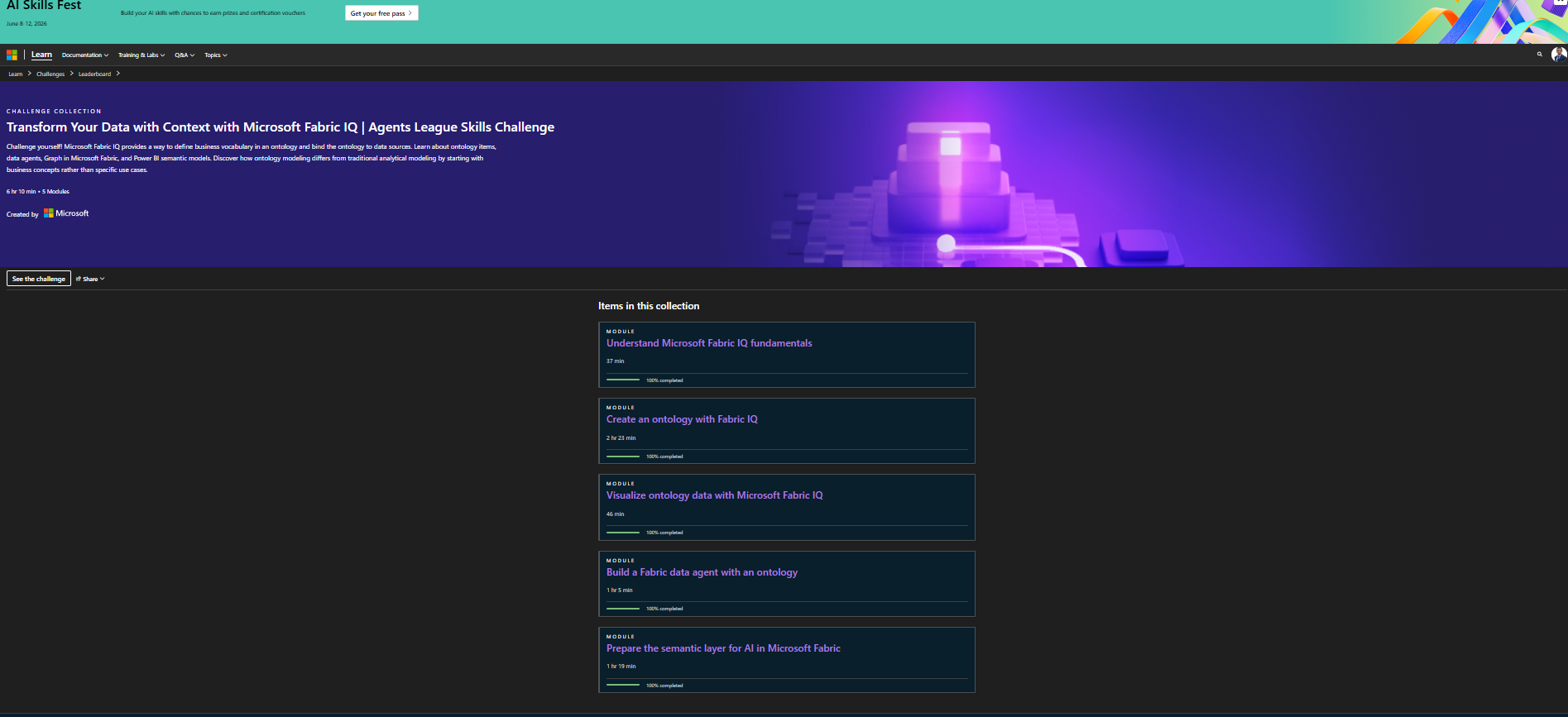Viewport: 1568px width, 717px height.
Task: Click the 'Items in this collection' heading
Action: pyautogui.click(x=649, y=306)
